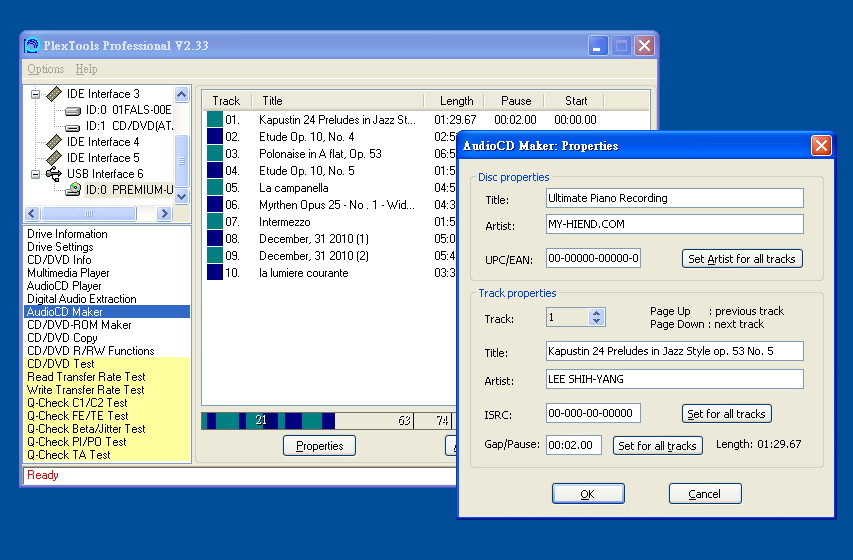The image size is (853, 560).
Task: Click the track Artist field LEE SHIH-YANG
Action: tap(675, 379)
